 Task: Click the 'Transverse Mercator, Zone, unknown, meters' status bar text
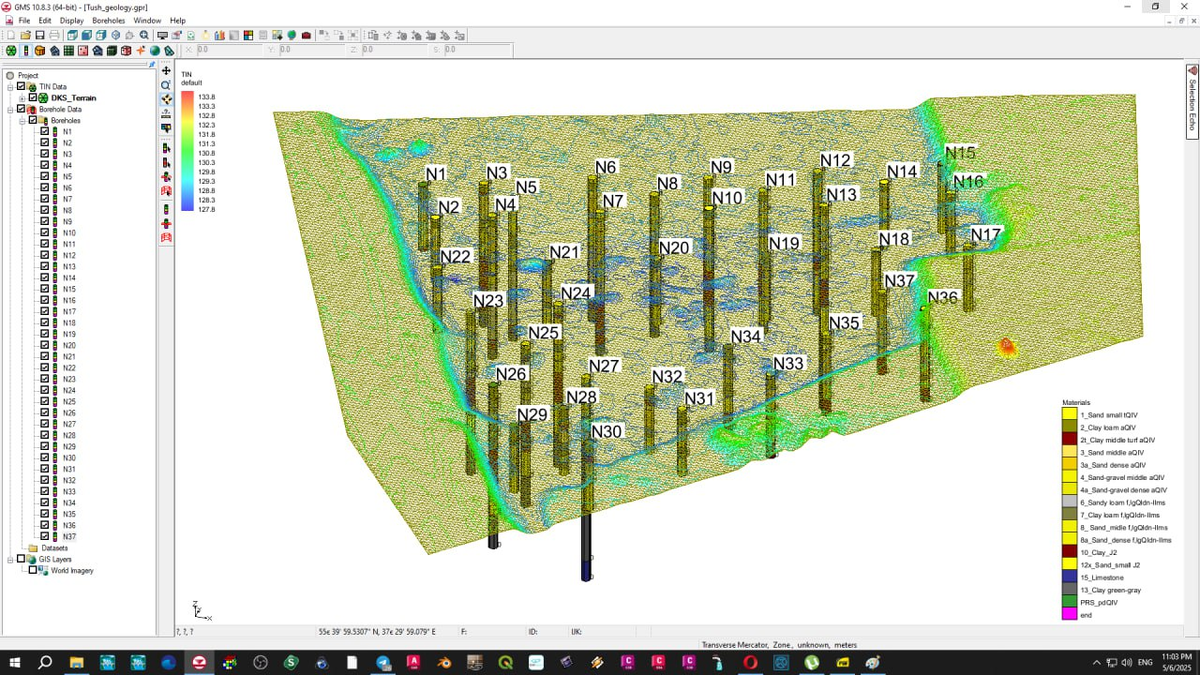click(779, 645)
